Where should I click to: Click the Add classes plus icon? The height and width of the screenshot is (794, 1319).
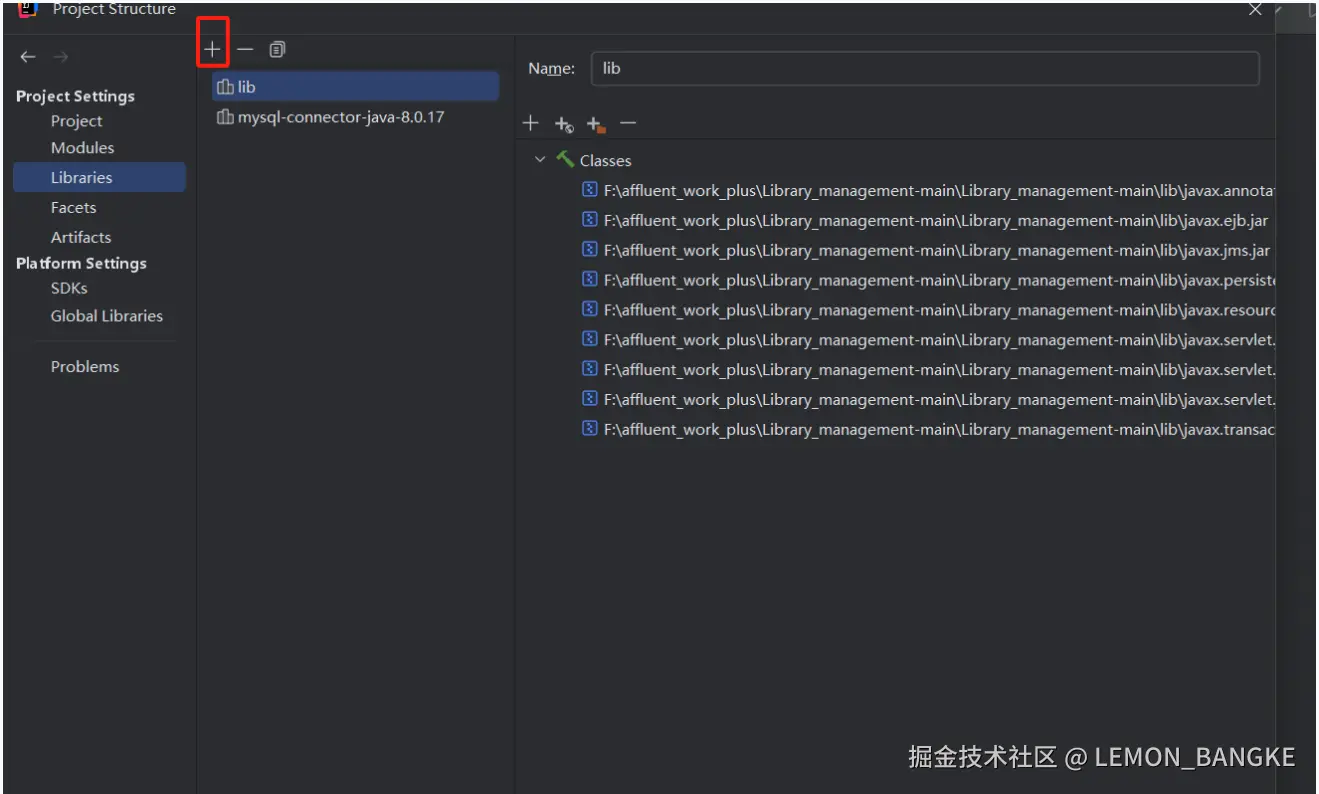[531, 123]
